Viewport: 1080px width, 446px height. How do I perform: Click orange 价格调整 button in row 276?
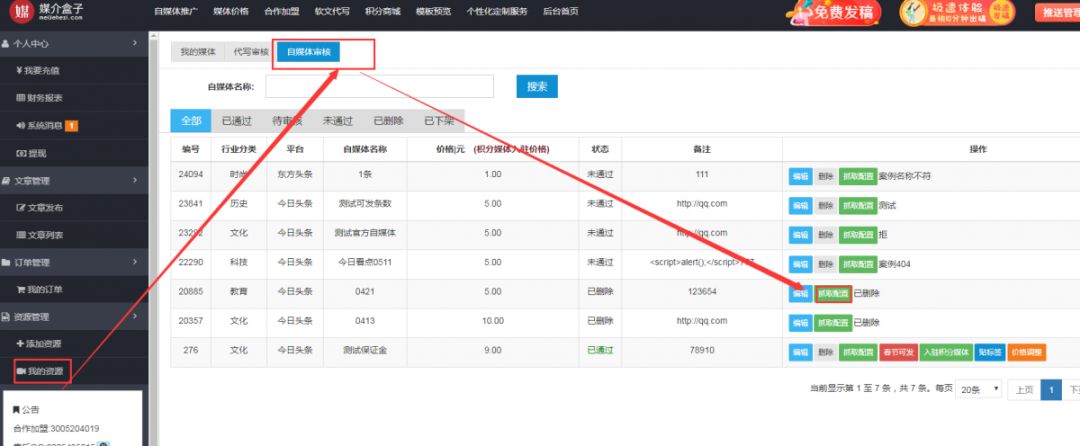1026,352
